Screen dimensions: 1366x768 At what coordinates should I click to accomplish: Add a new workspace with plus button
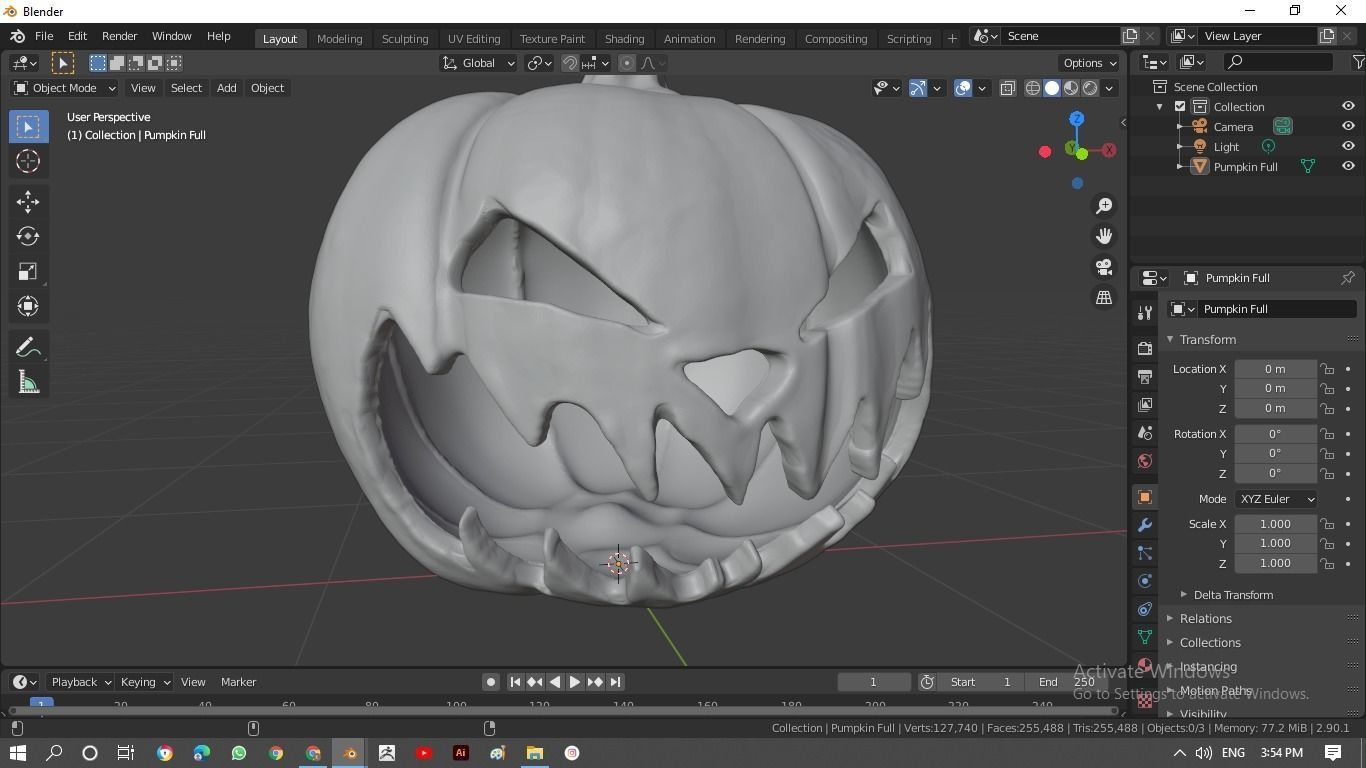(x=952, y=38)
